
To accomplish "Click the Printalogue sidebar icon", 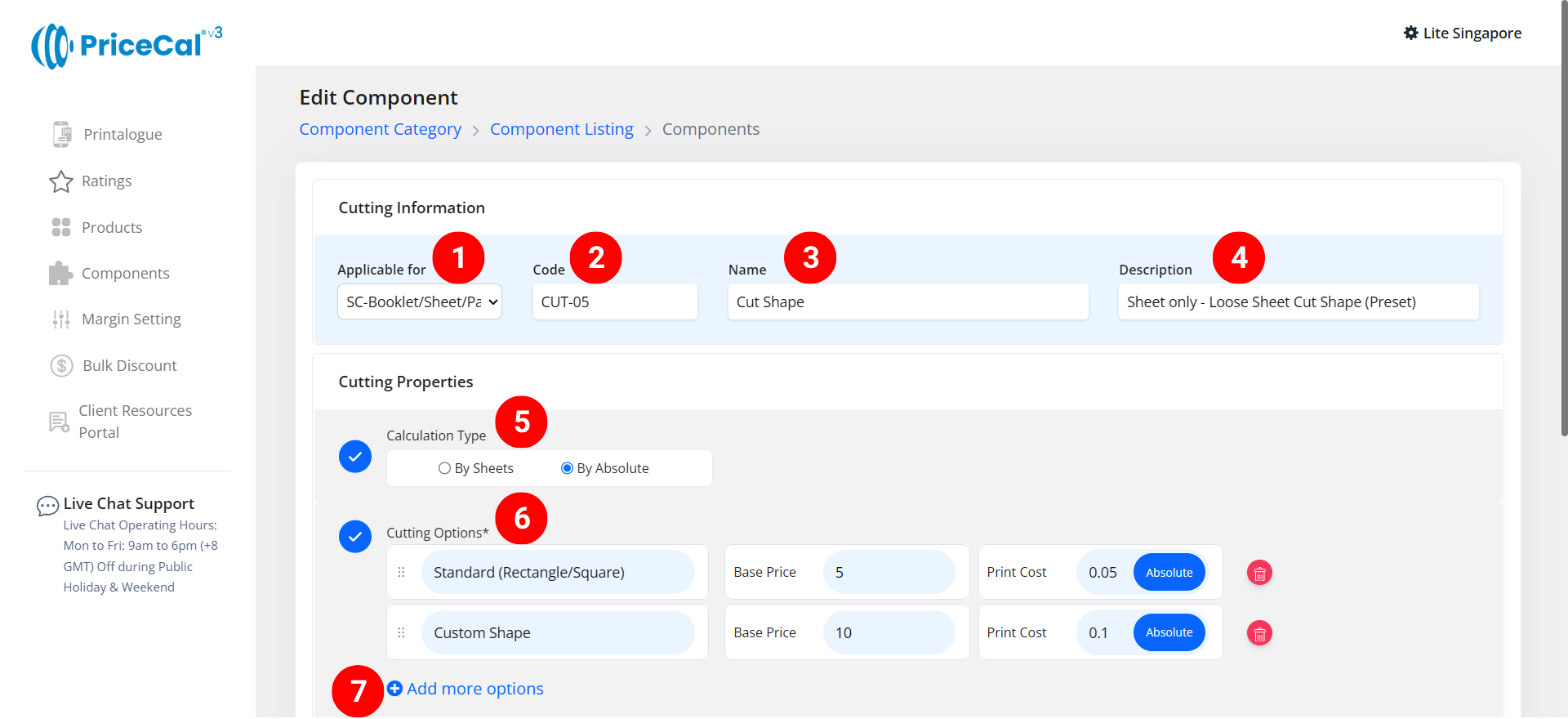I will tap(61, 134).
